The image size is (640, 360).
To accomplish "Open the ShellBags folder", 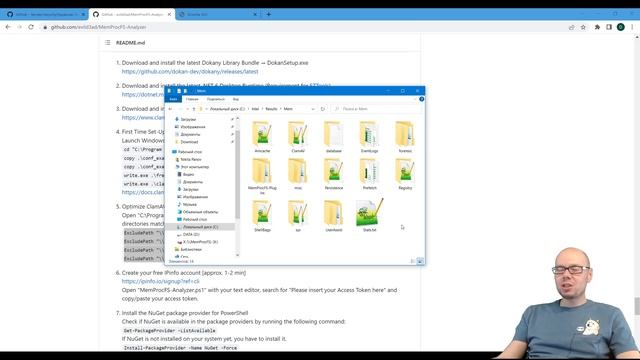I will 262,216.
